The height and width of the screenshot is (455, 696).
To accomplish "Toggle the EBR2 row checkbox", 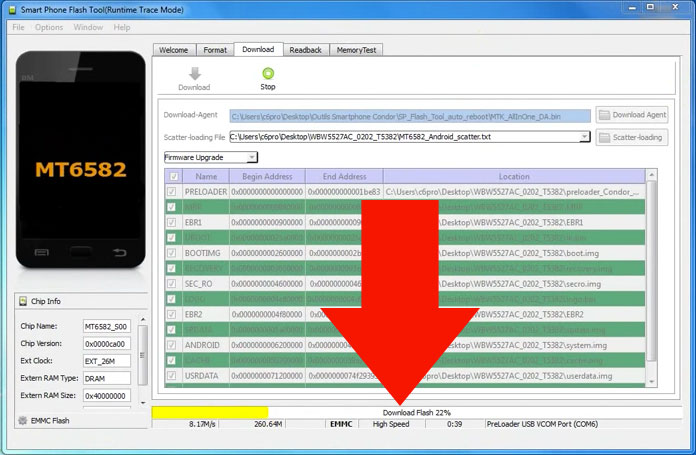I will click(171, 314).
